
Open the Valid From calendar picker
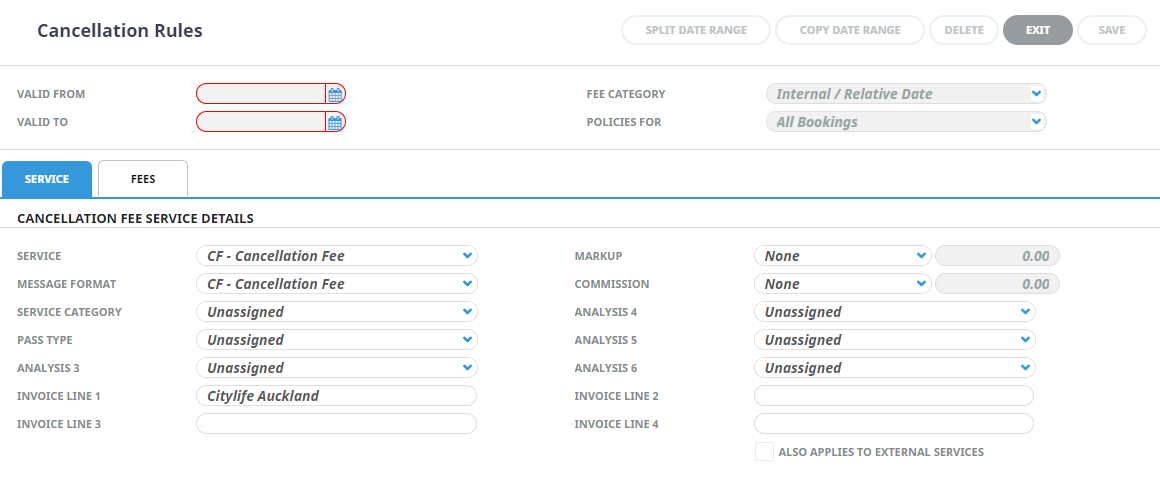335,94
